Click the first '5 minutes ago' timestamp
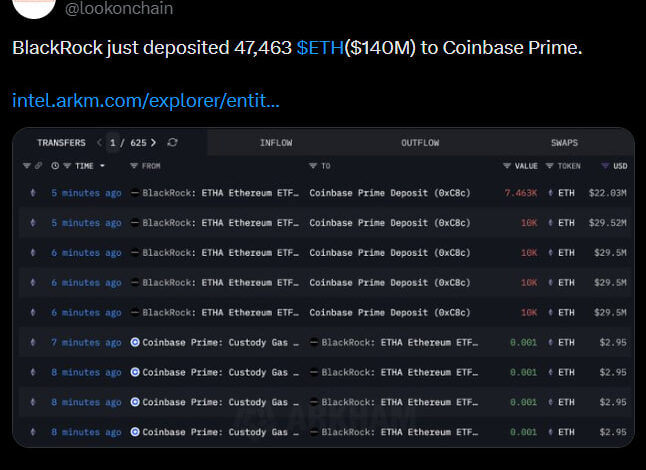Image resolution: width=646 pixels, height=470 pixels. coord(86,193)
